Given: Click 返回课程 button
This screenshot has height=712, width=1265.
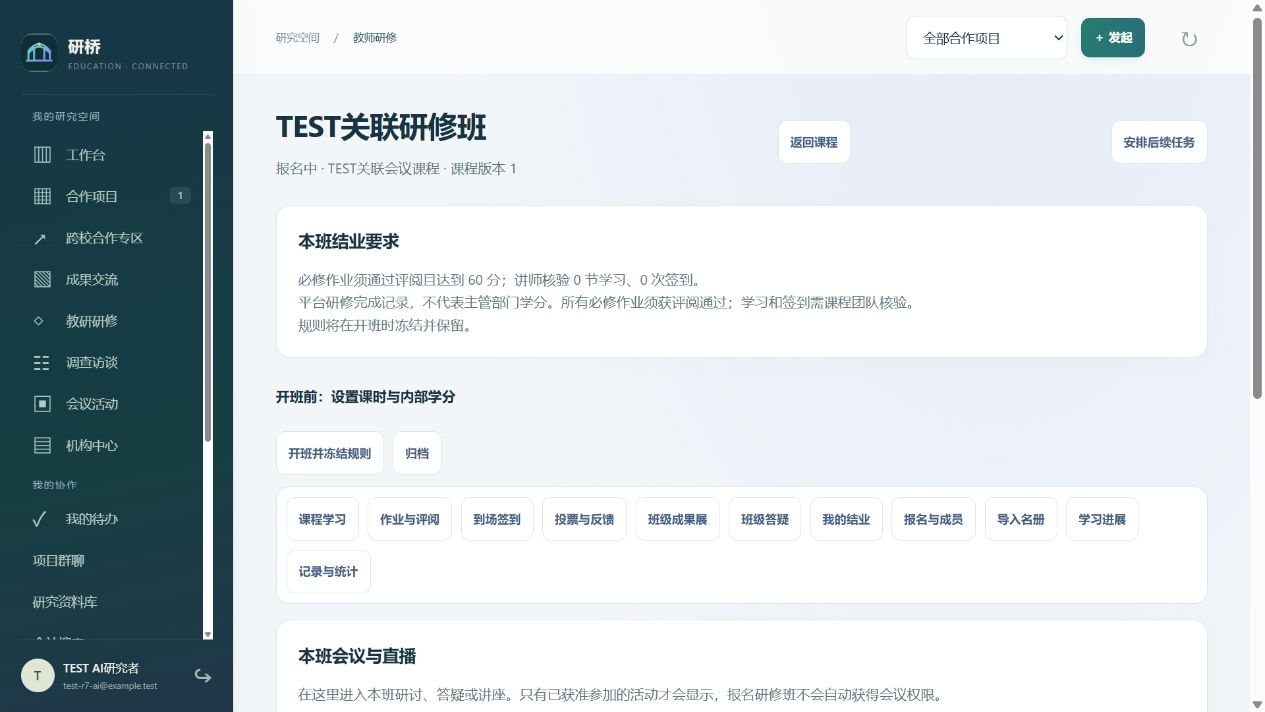Looking at the screenshot, I should (814, 142).
